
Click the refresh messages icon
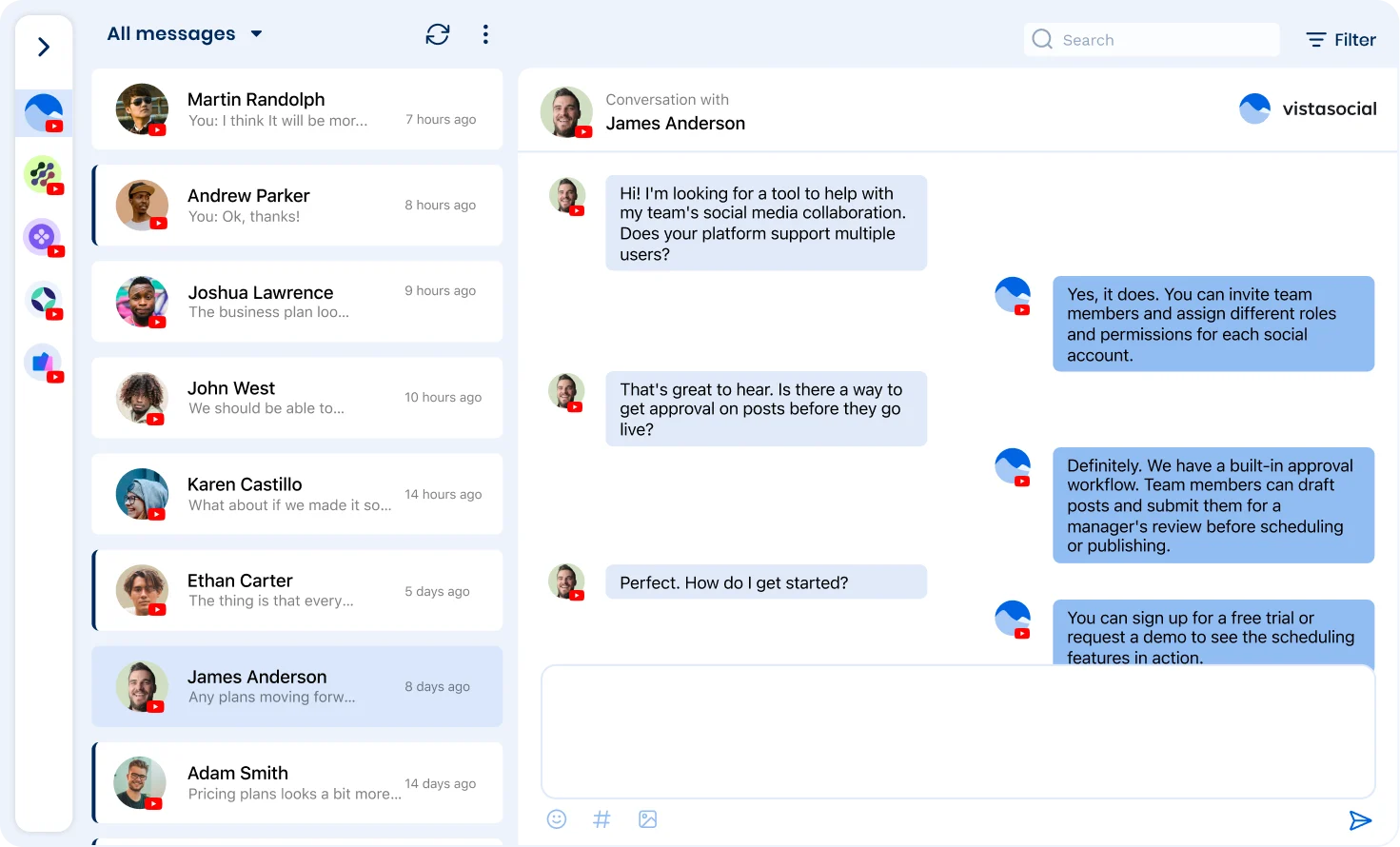[438, 35]
